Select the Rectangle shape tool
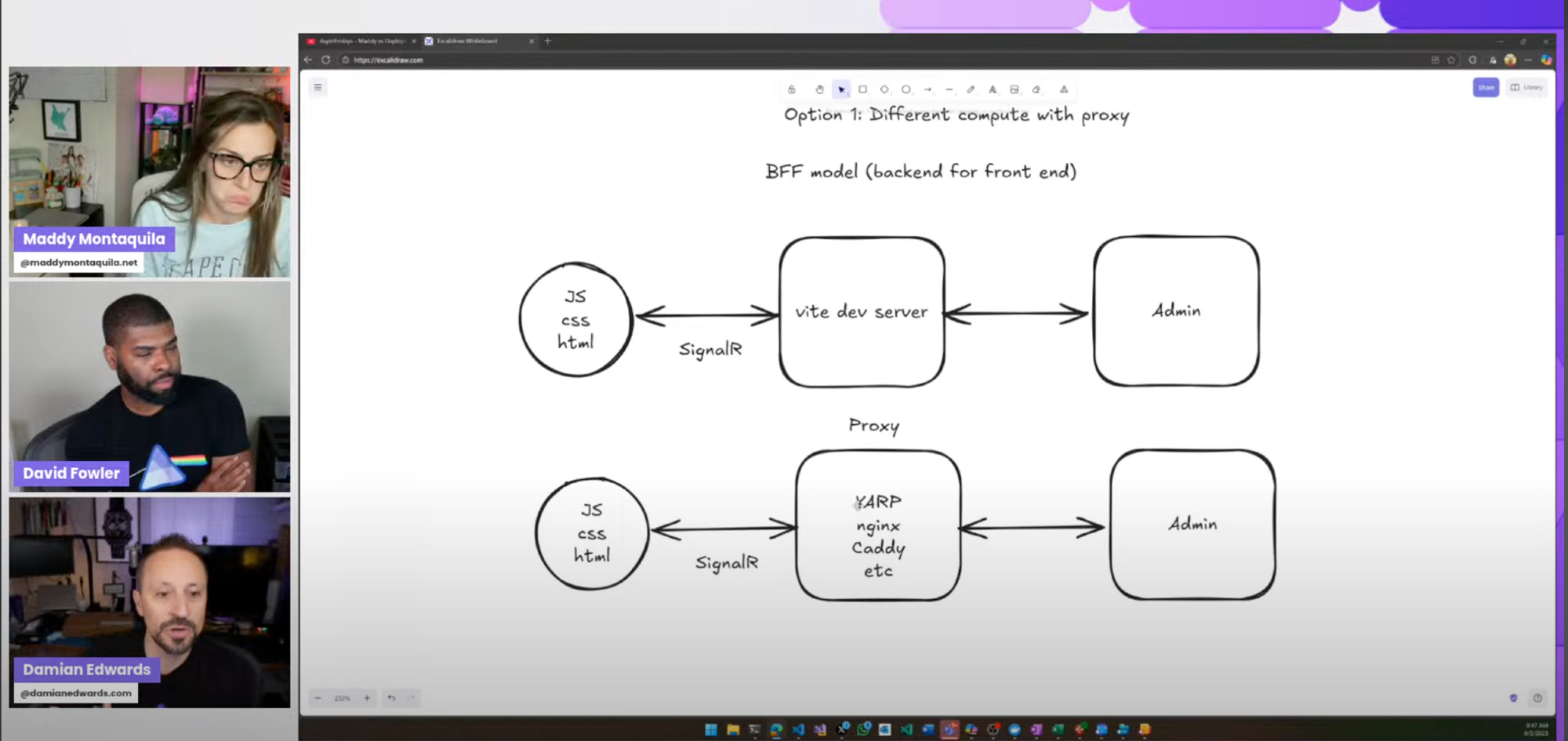The image size is (1568, 741). [x=862, y=89]
